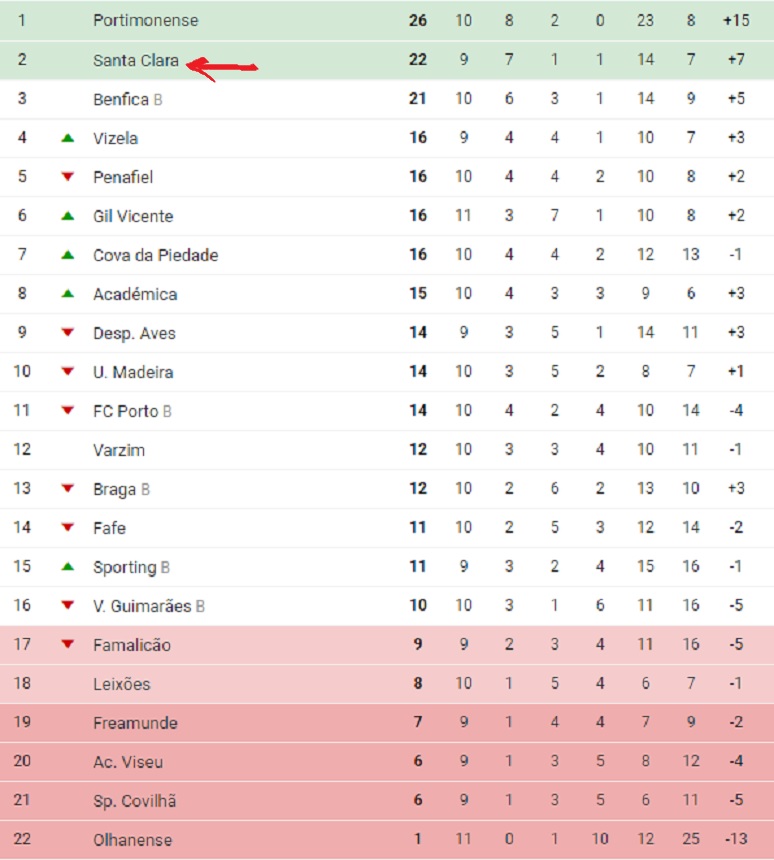
Task: Click the red down arrow beside U. Madeira
Action: point(67,371)
